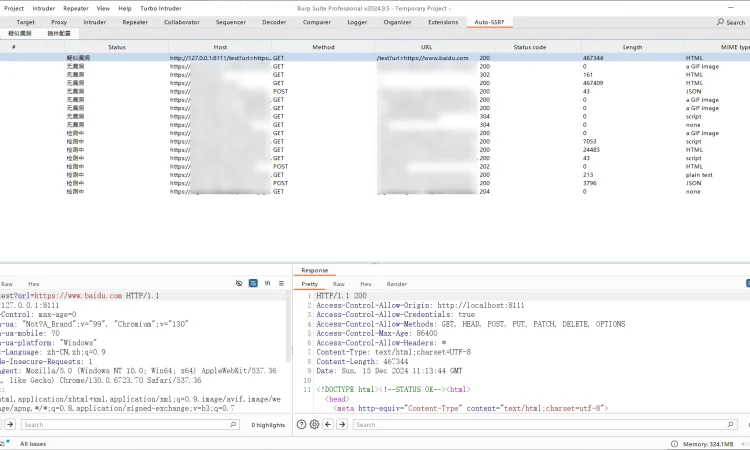Open the 疑似漏洞 sub-tab
The height and width of the screenshot is (450, 750).
point(20,33)
